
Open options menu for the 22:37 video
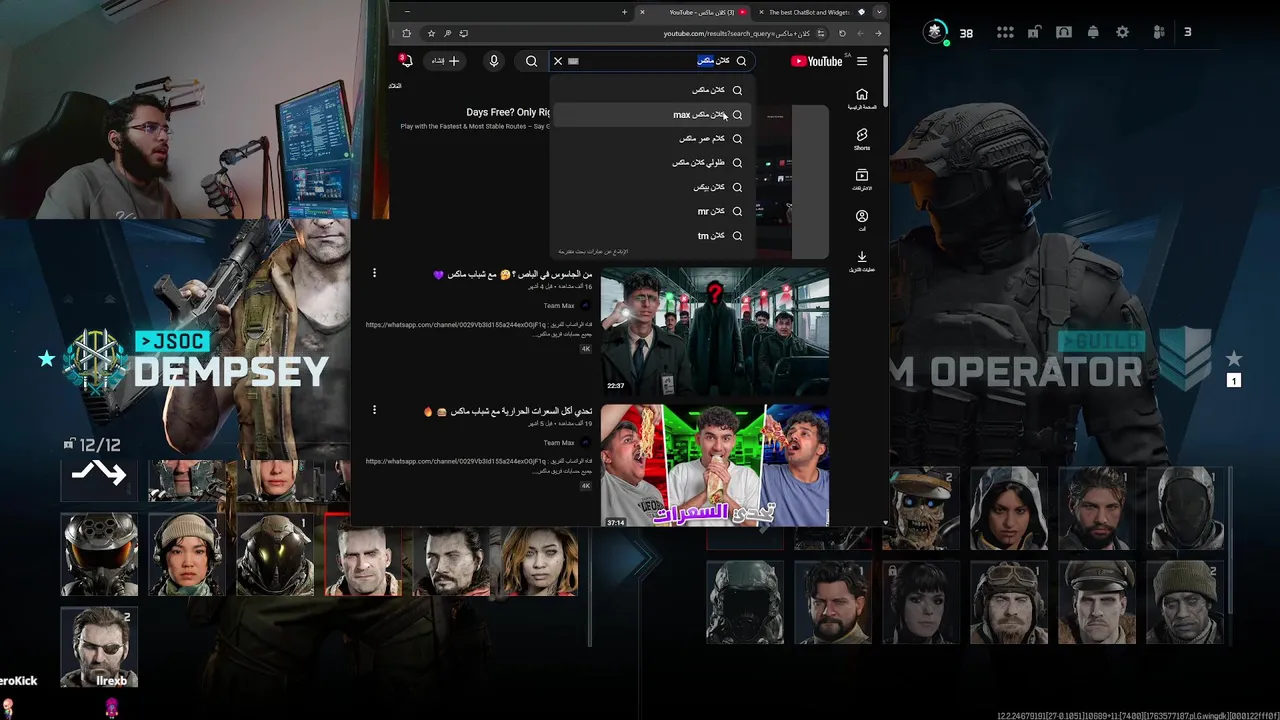(x=374, y=273)
